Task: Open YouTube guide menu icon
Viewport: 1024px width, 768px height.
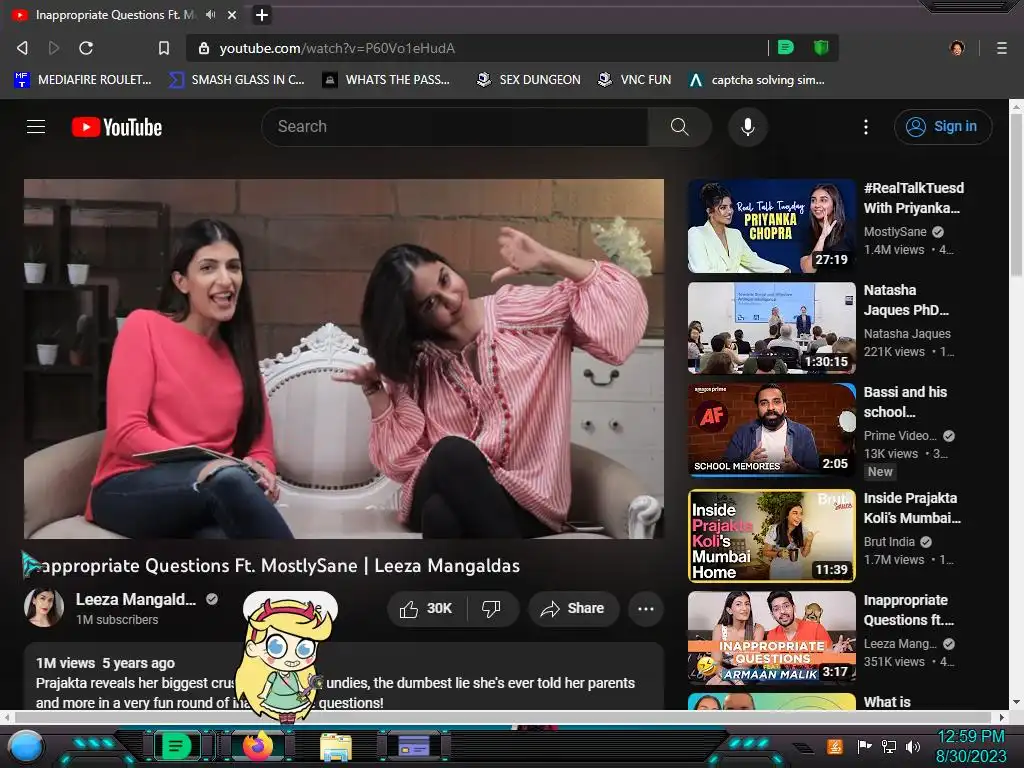Action: point(36,127)
